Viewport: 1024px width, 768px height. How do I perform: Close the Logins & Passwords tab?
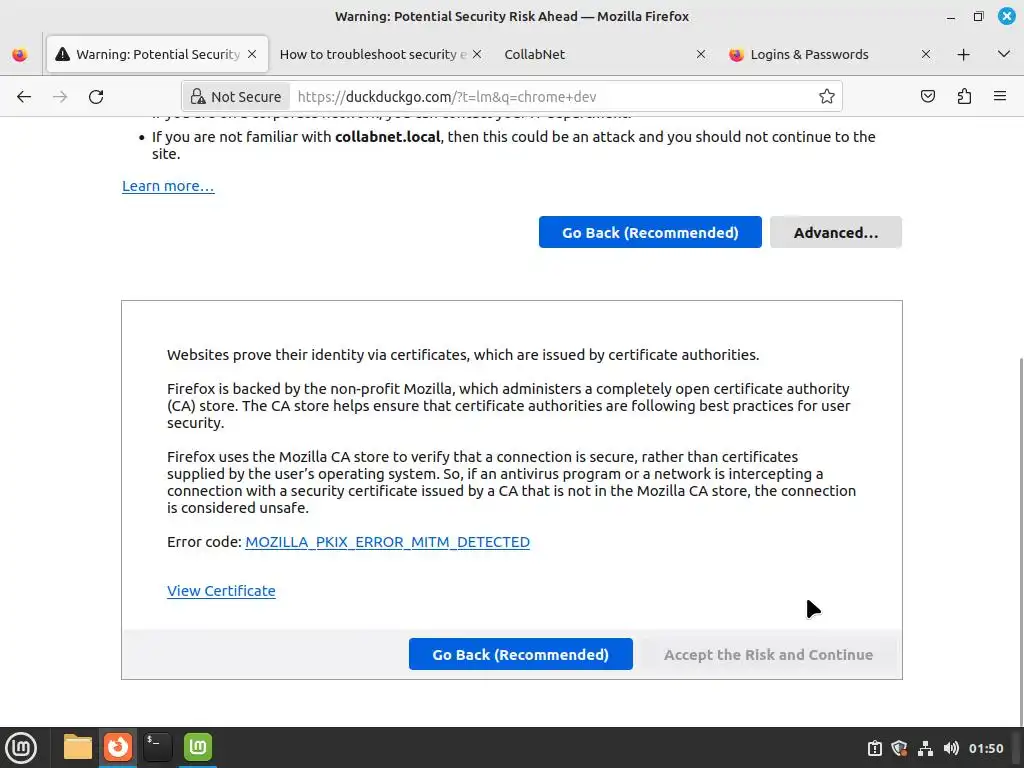click(925, 54)
